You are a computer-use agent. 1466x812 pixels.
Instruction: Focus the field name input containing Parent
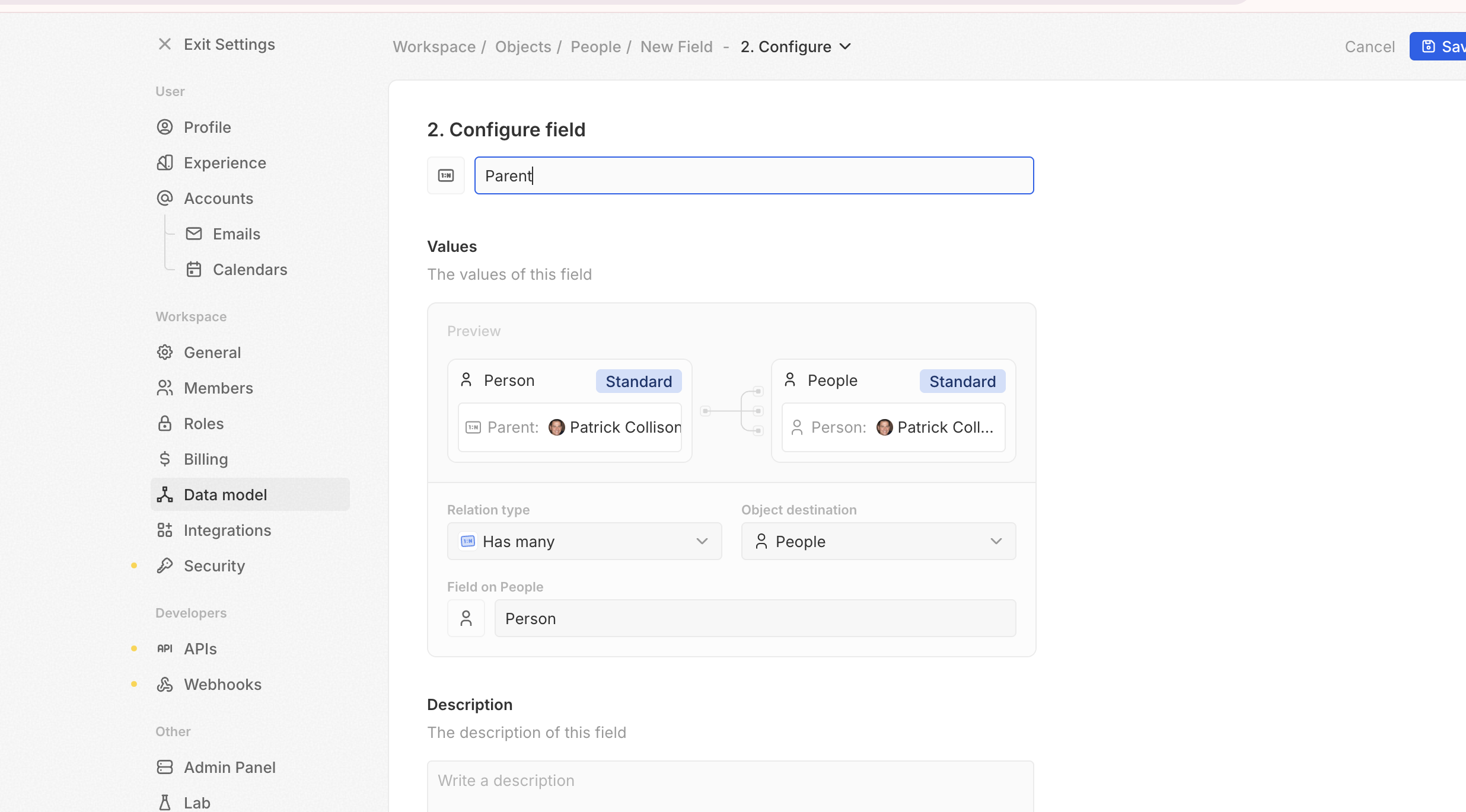point(754,175)
